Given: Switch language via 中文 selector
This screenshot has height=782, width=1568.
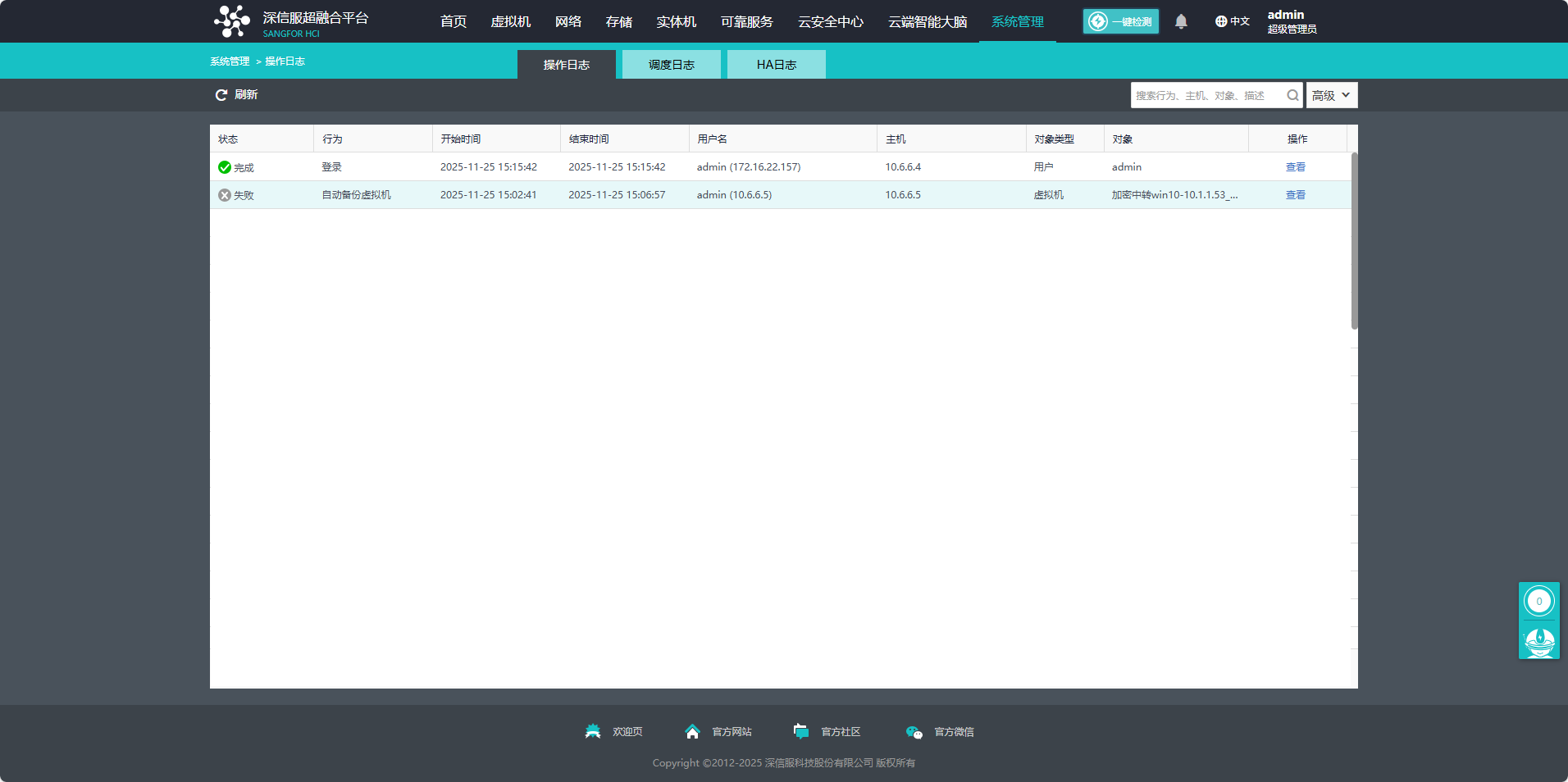Looking at the screenshot, I should coord(1233,21).
